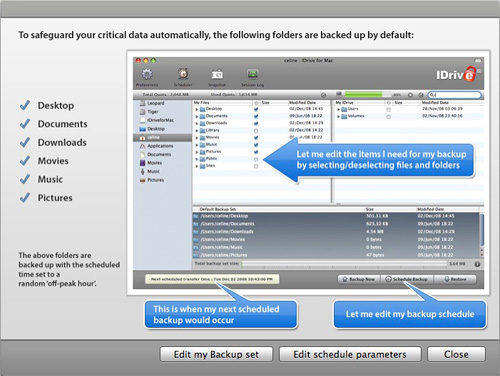The height and width of the screenshot is (376, 500).
Task: Uncheck the Movies folder checkbox in My Files
Action: point(256,138)
